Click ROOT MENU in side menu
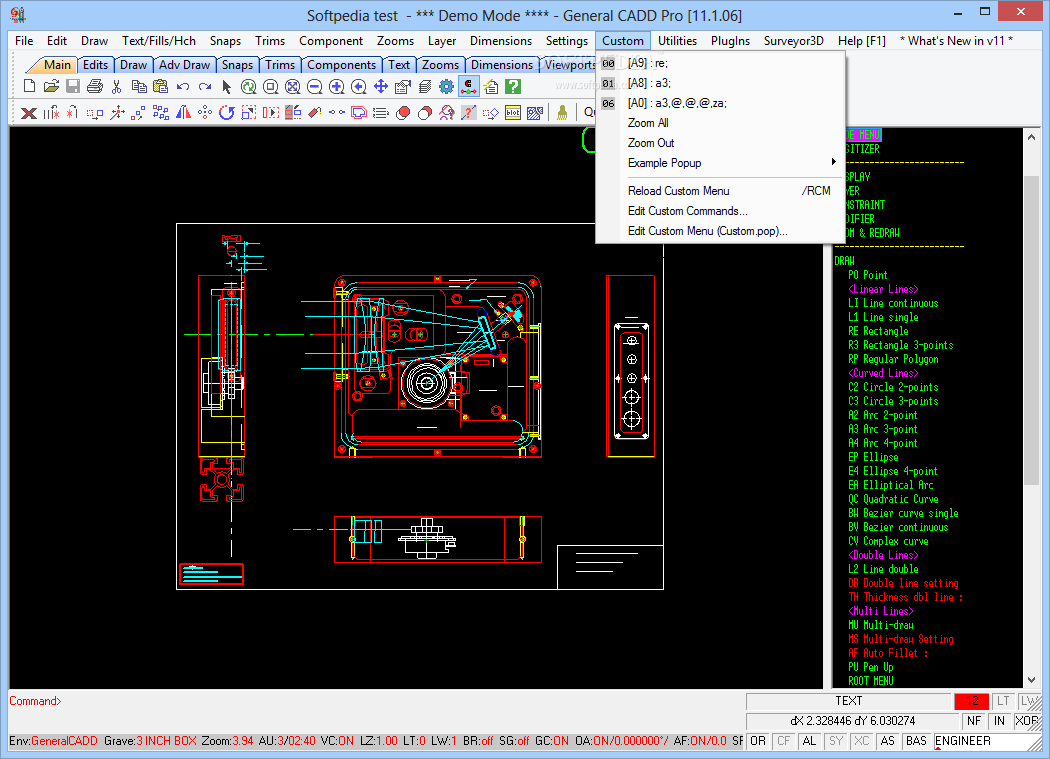 [871, 681]
